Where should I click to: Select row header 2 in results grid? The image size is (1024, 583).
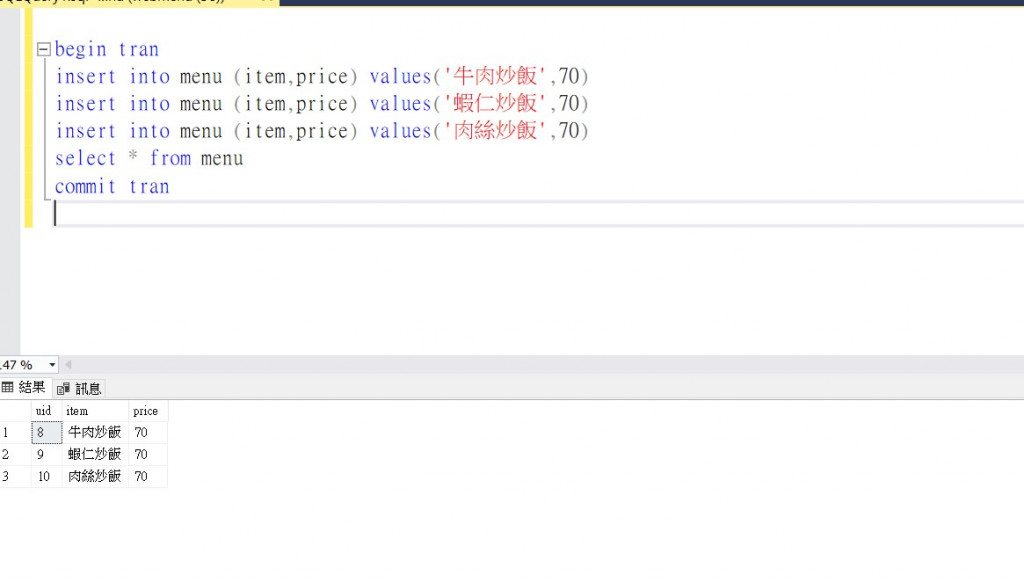(15, 454)
